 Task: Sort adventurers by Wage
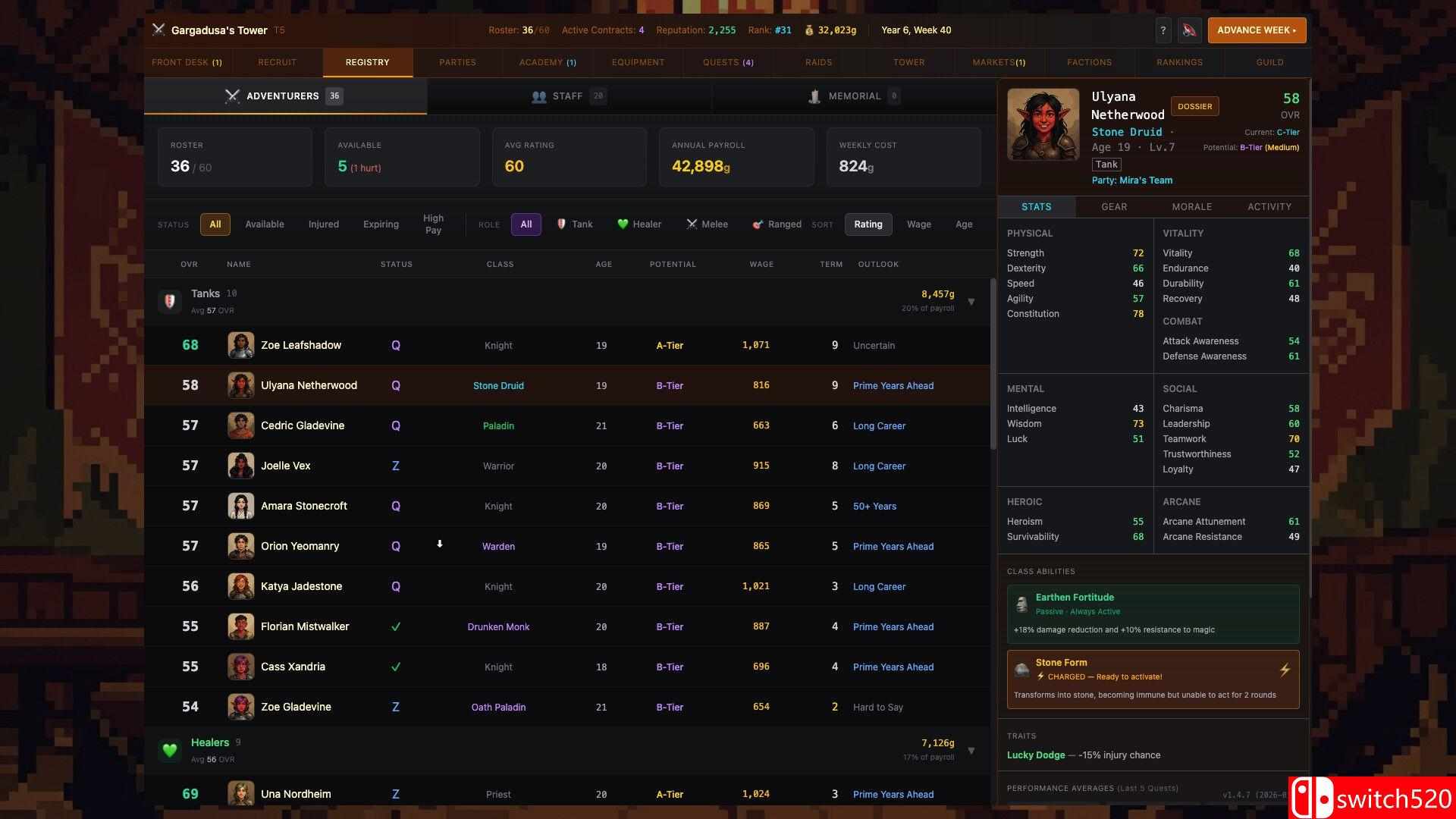tap(918, 224)
